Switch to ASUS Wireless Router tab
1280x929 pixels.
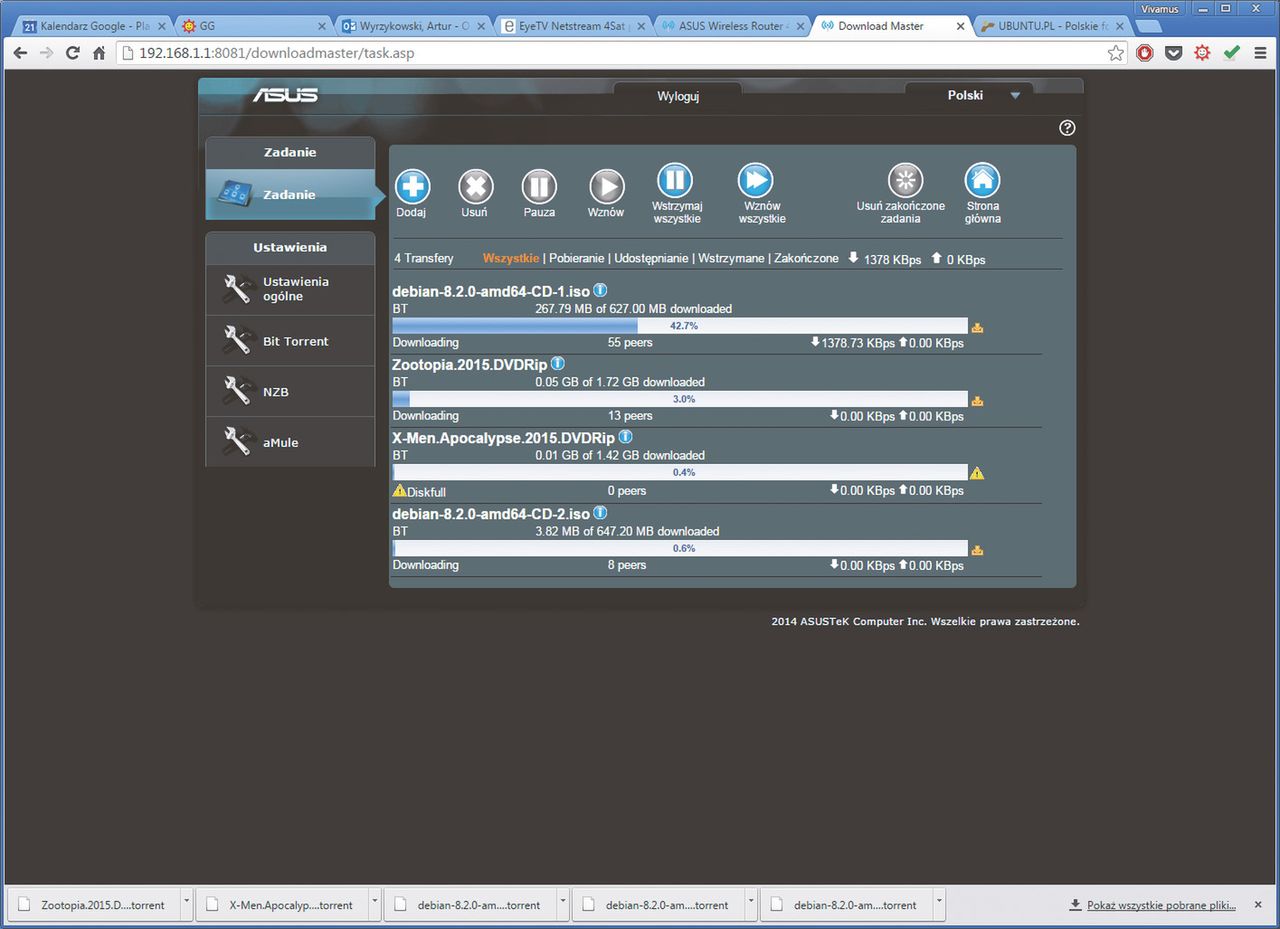tap(734, 26)
